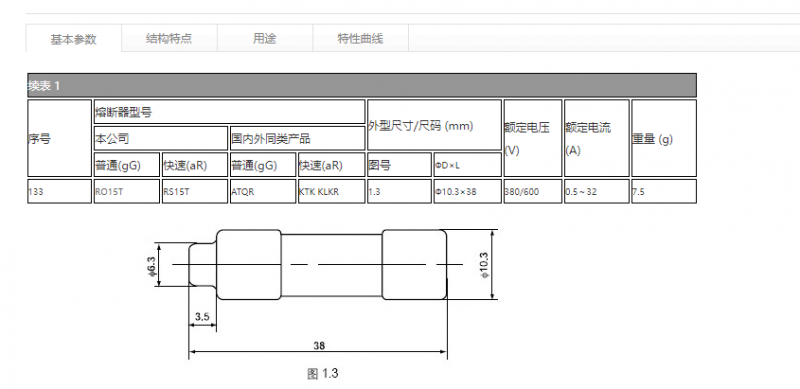Screen dimensions: 800x389
Task: Select the Φ10.3×38 dimension cell
Action: click(467, 191)
